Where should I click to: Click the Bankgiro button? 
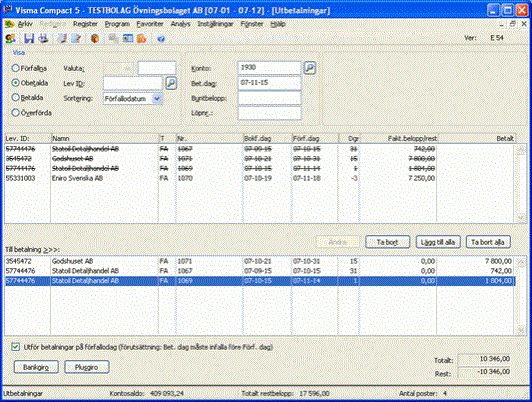[36, 367]
